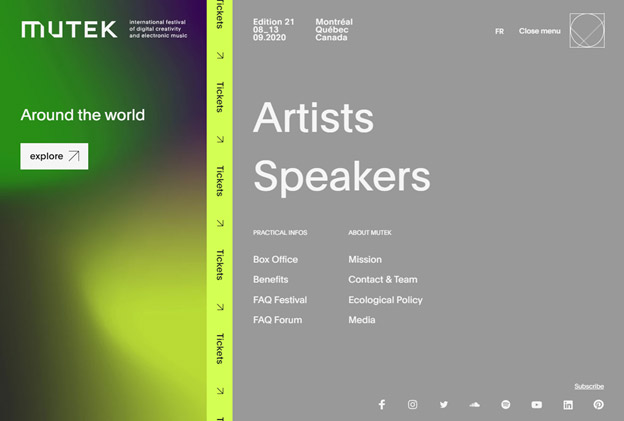
Task: Open the Media page
Action: coord(362,320)
